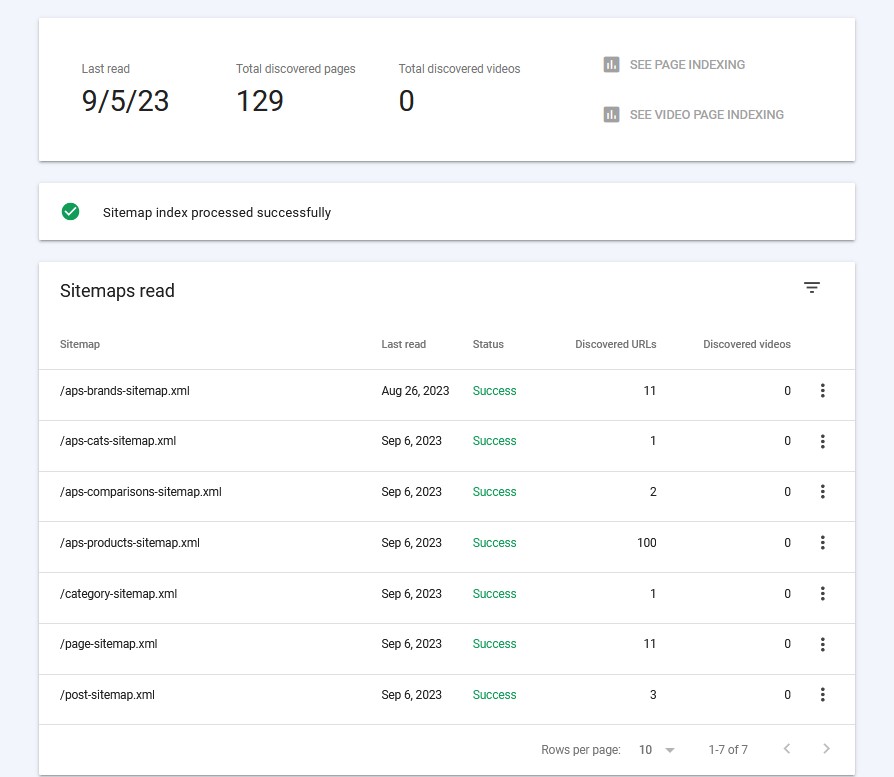Click the Status column header
Viewport: 894px width, 777px height.
click(488, 344)
